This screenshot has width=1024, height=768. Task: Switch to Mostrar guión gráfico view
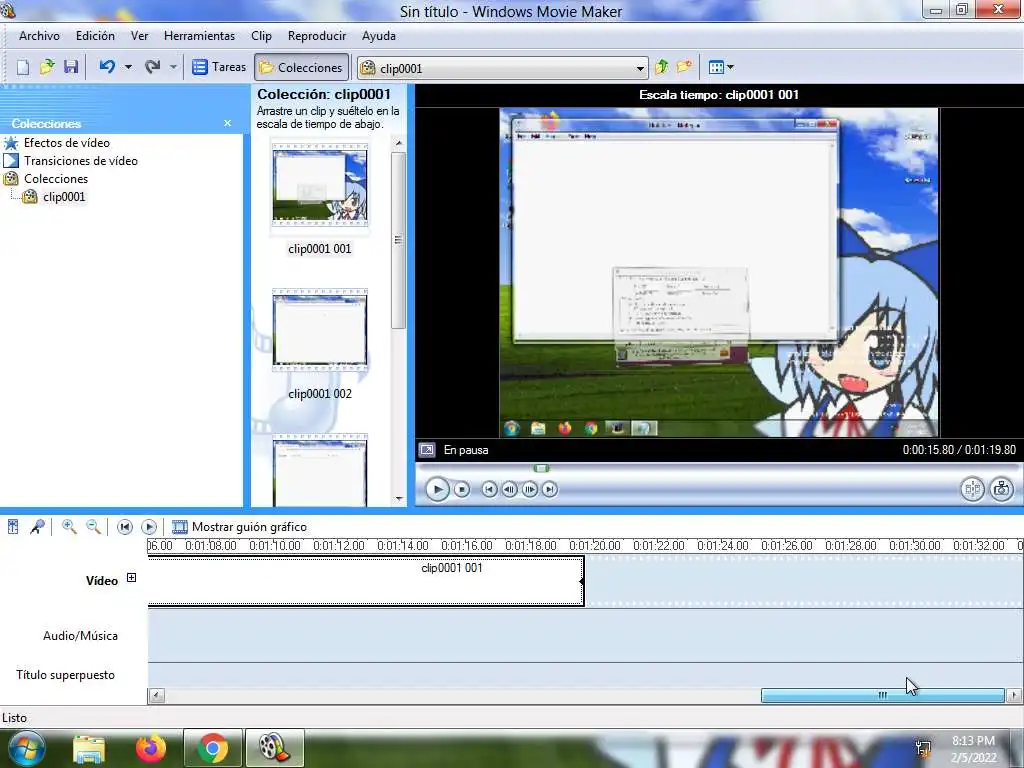pos(239,527)
